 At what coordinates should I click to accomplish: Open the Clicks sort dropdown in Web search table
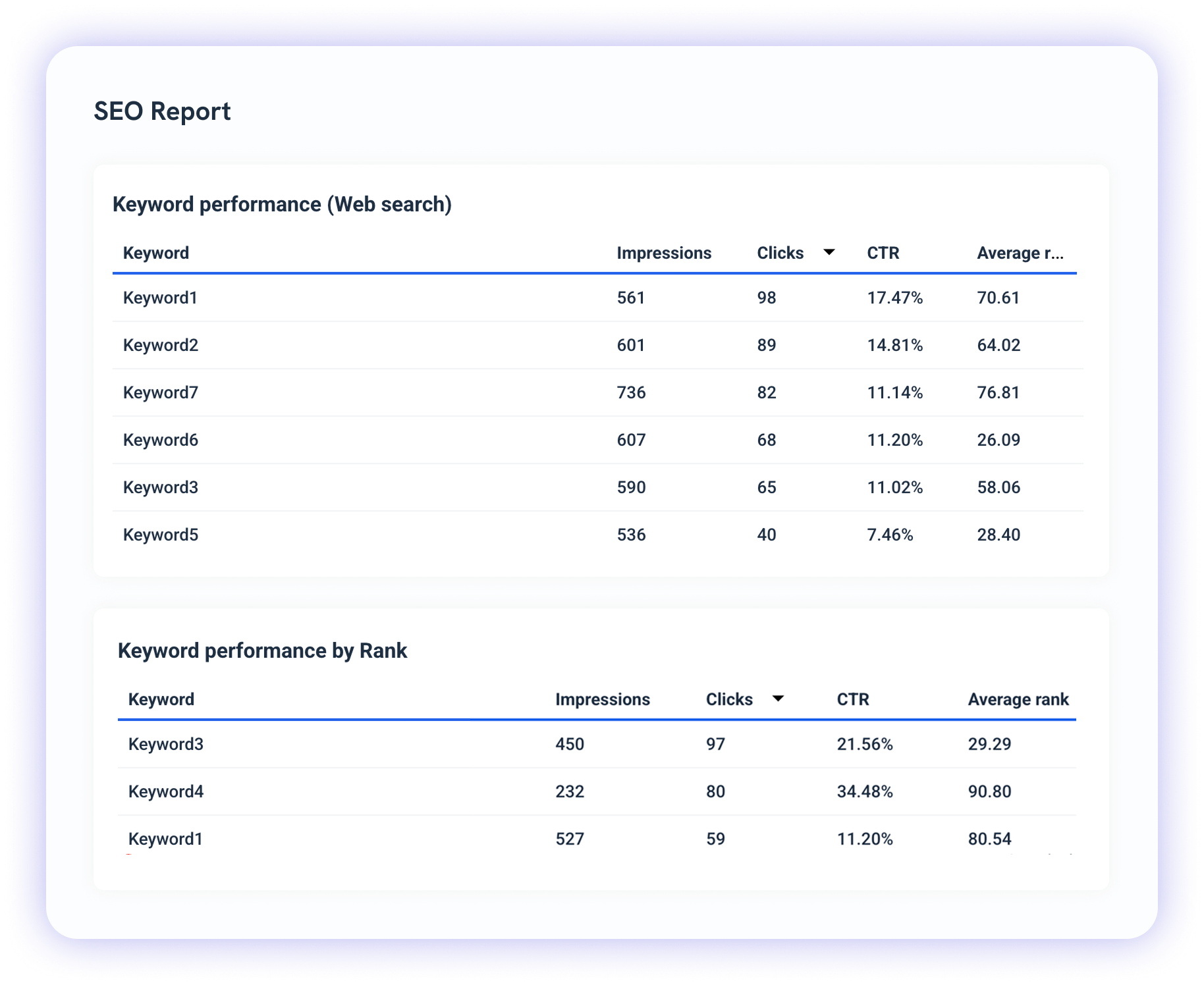[829, 252]
